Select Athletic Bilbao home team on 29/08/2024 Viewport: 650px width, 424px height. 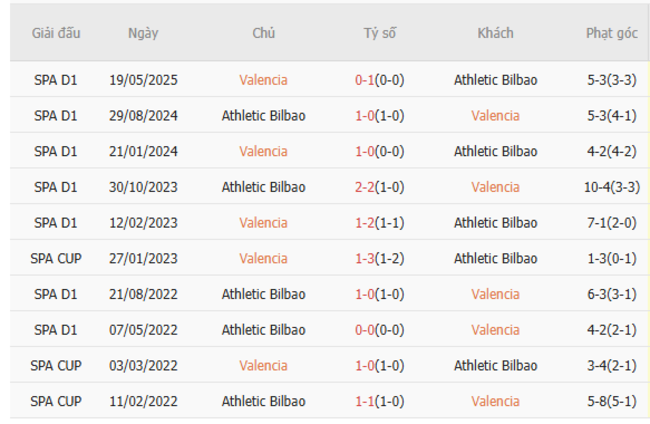coord(263,116)
